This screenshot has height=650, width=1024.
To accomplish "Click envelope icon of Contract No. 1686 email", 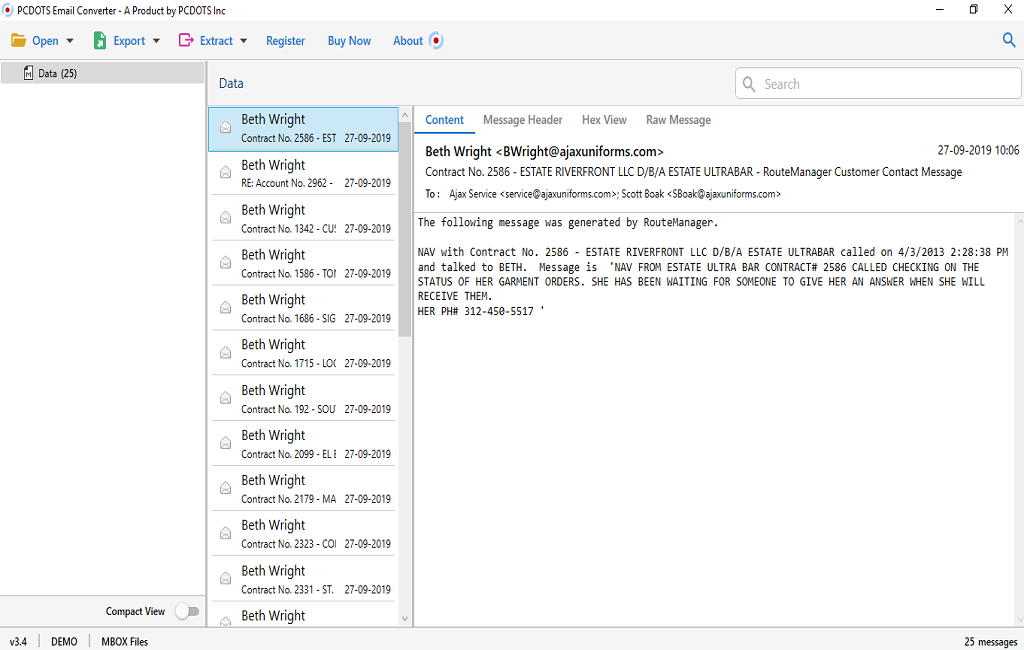I will pos(225,308).
